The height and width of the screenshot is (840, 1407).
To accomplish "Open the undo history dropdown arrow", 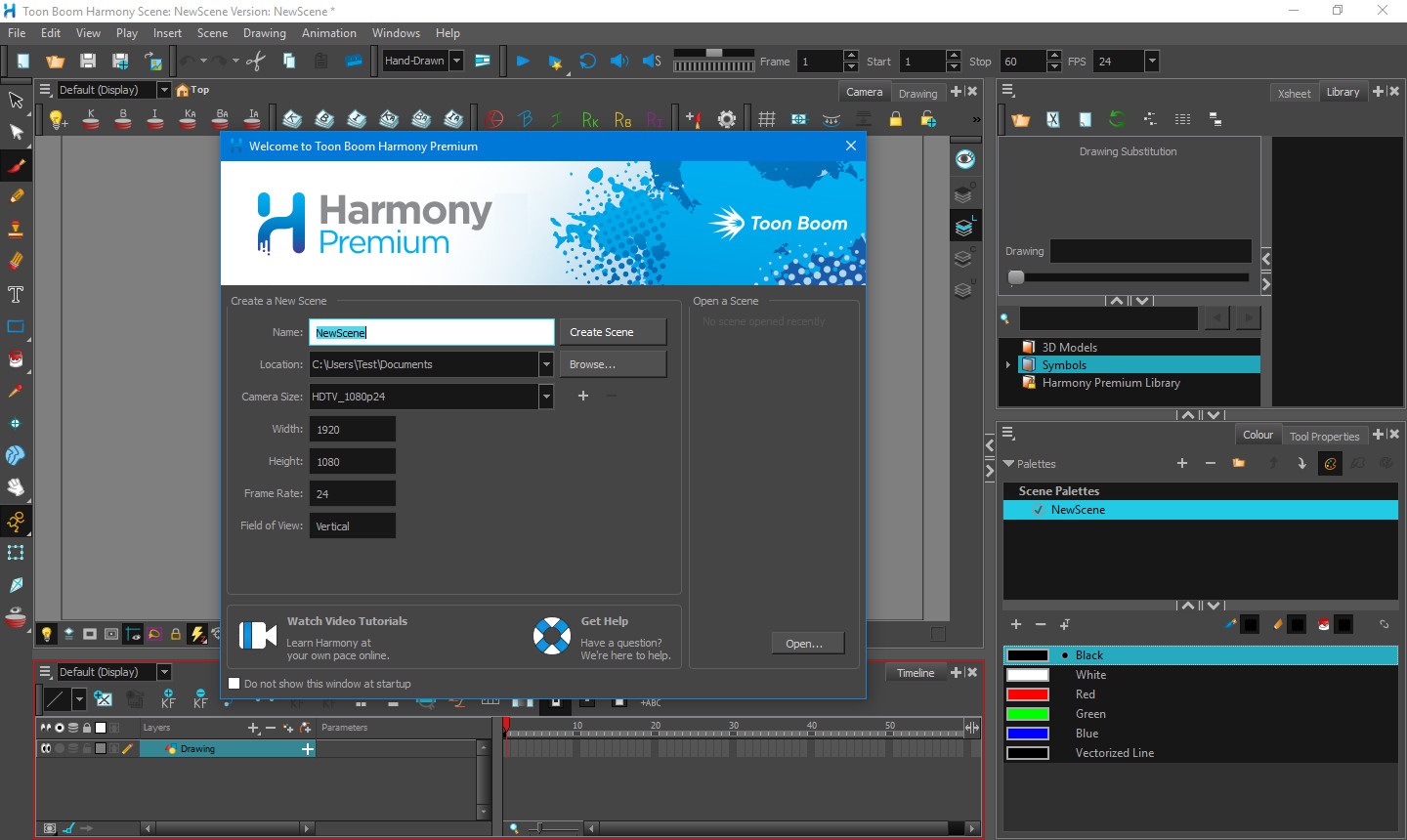I will click(203, 61).
